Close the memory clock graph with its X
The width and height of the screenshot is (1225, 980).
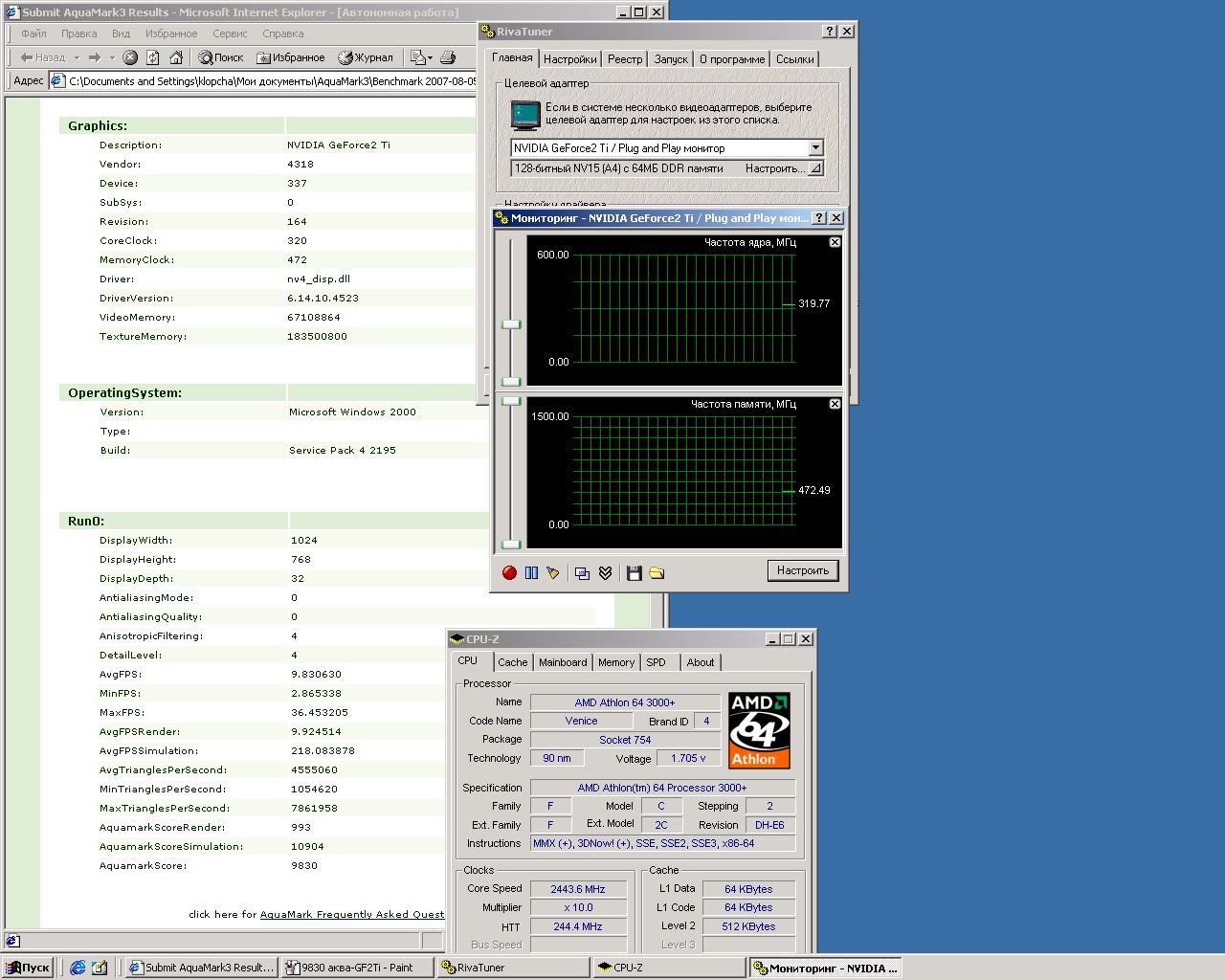(835, 404)
